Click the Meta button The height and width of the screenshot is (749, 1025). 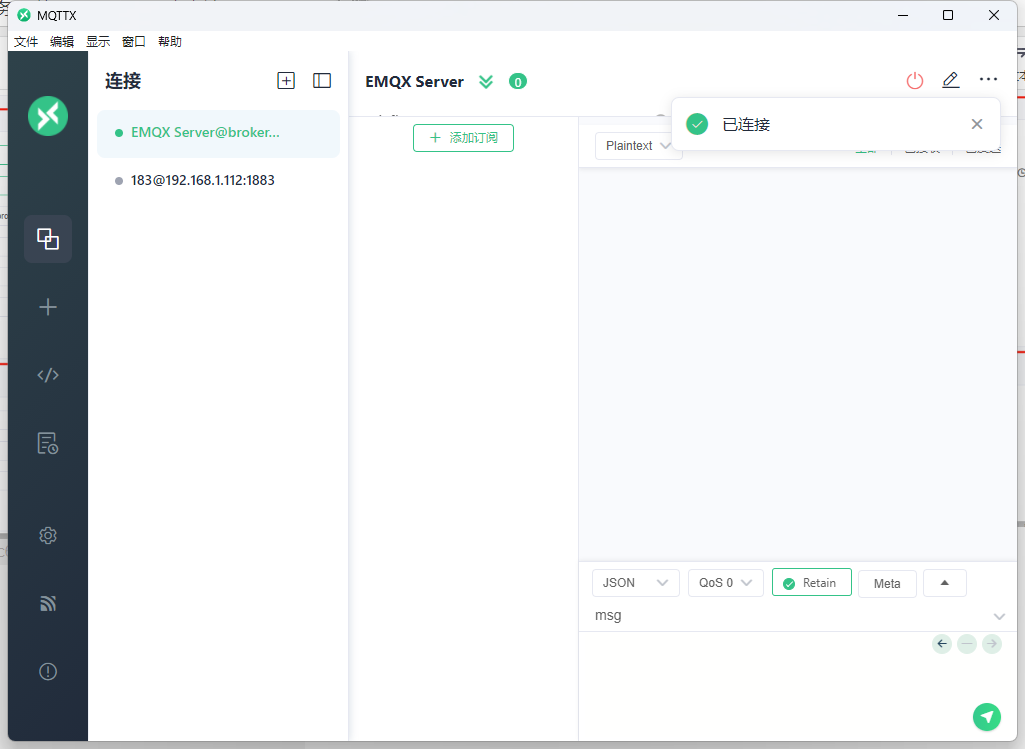pos(887,584)
